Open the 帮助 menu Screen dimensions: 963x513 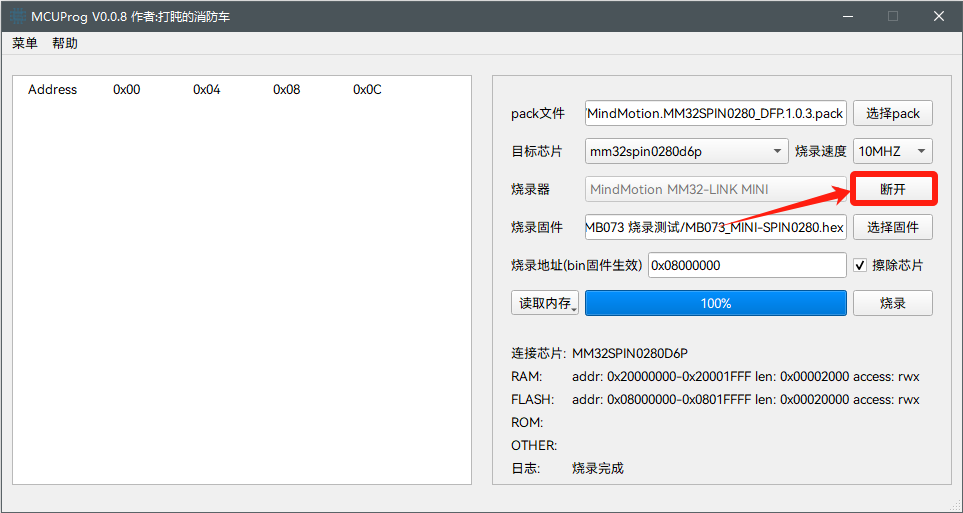tap(65, 43)
